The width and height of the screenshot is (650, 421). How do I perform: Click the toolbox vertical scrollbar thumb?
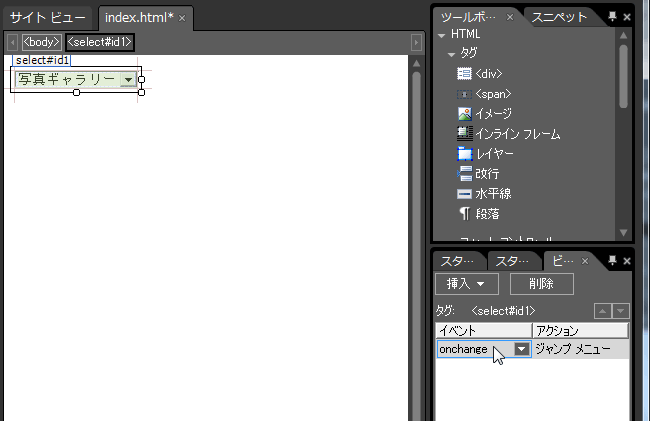tap(623, 77)
